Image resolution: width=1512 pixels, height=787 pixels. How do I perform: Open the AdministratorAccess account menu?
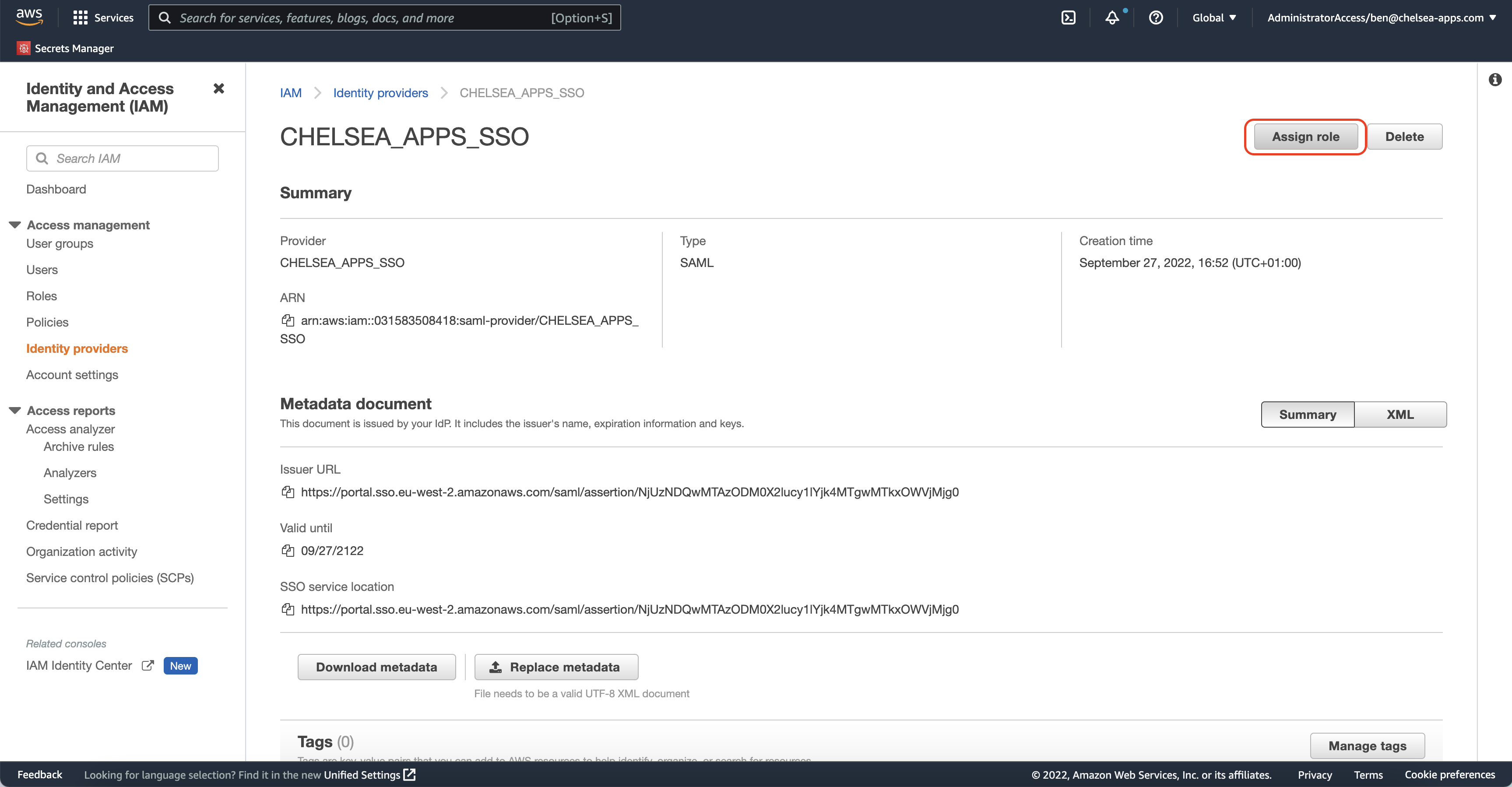1381,18
